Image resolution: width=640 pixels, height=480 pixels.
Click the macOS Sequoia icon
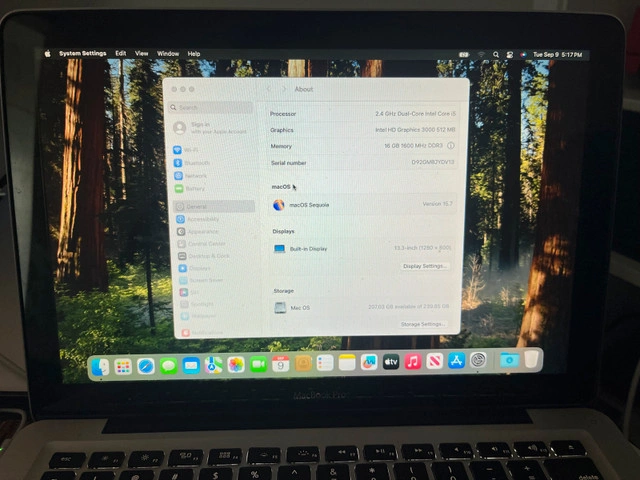pyautogui.click(x=279, y=205)
